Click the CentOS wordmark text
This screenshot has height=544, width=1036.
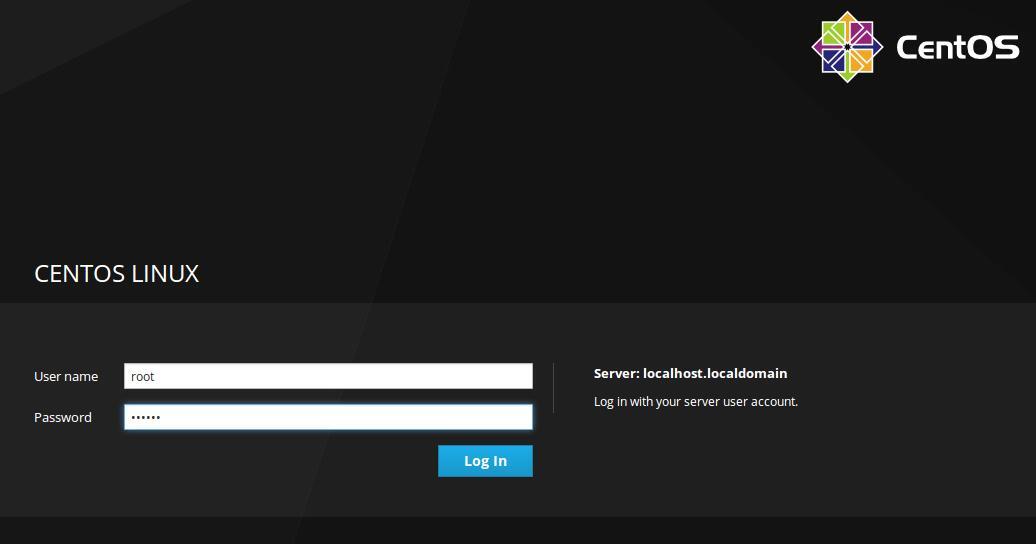click(x=957, y=48)
